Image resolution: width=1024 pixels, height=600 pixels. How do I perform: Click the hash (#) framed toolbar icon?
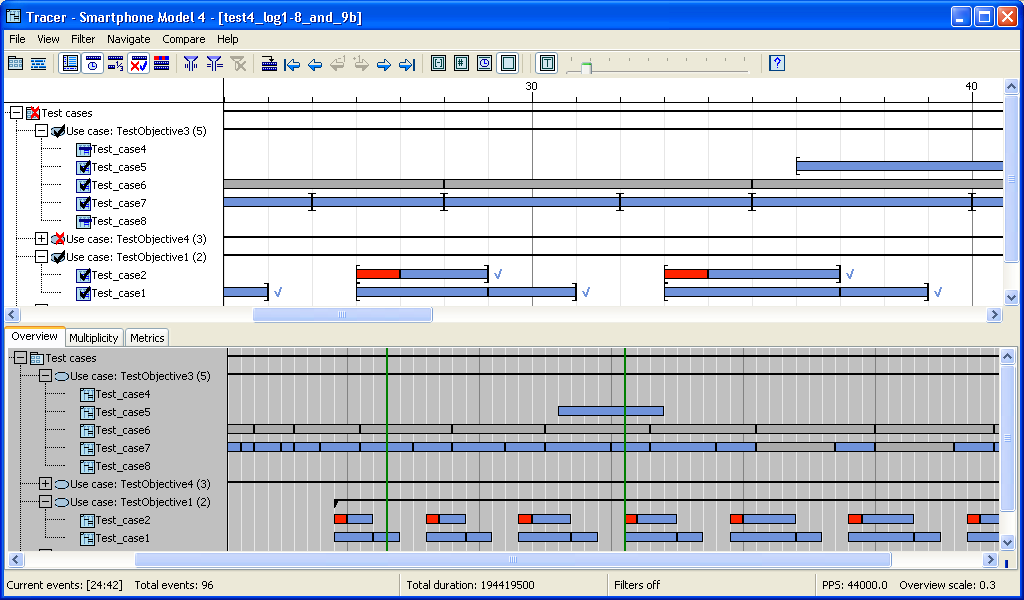click(461, 64)
